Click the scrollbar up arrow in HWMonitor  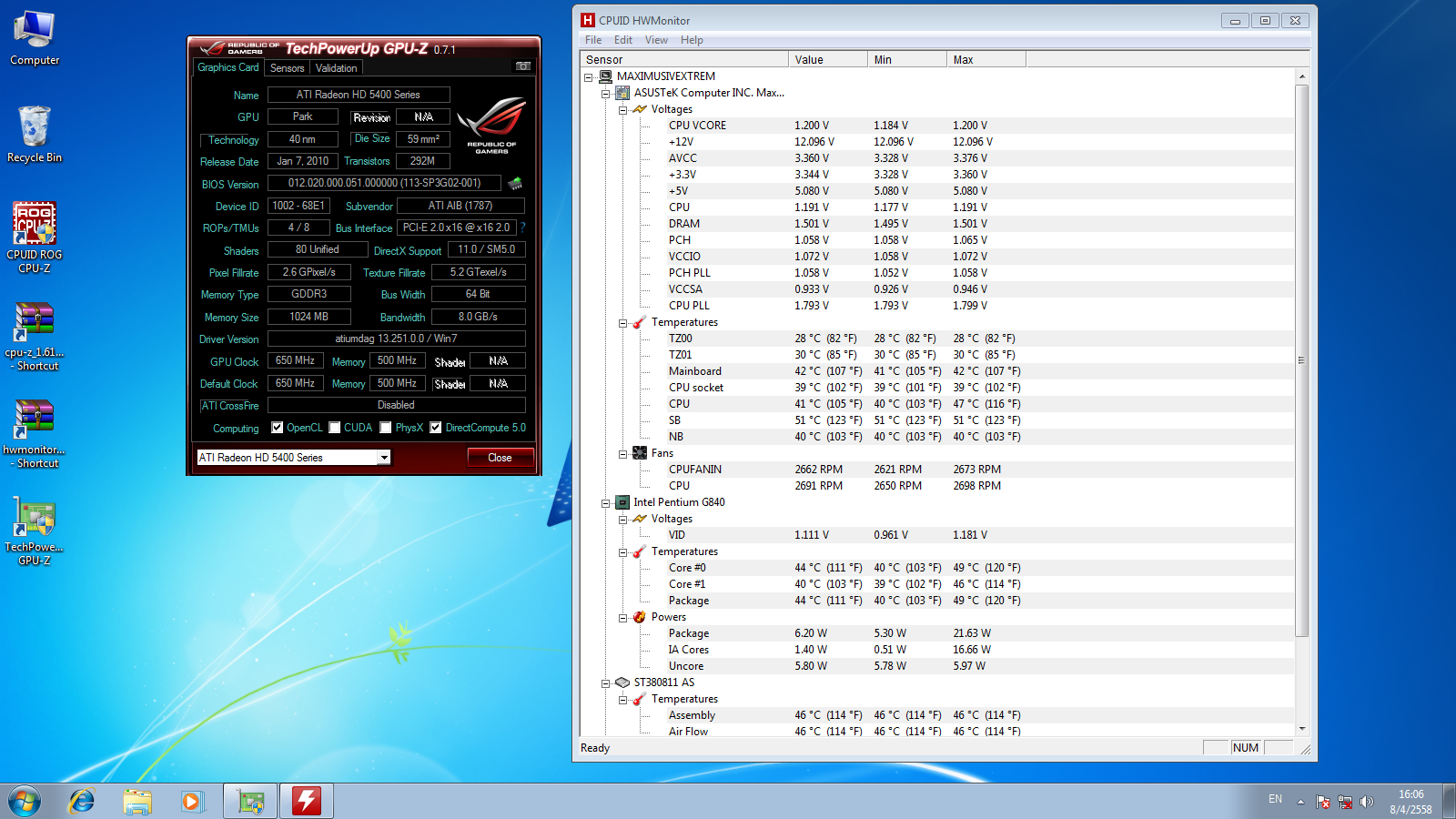pos(1302,76)
